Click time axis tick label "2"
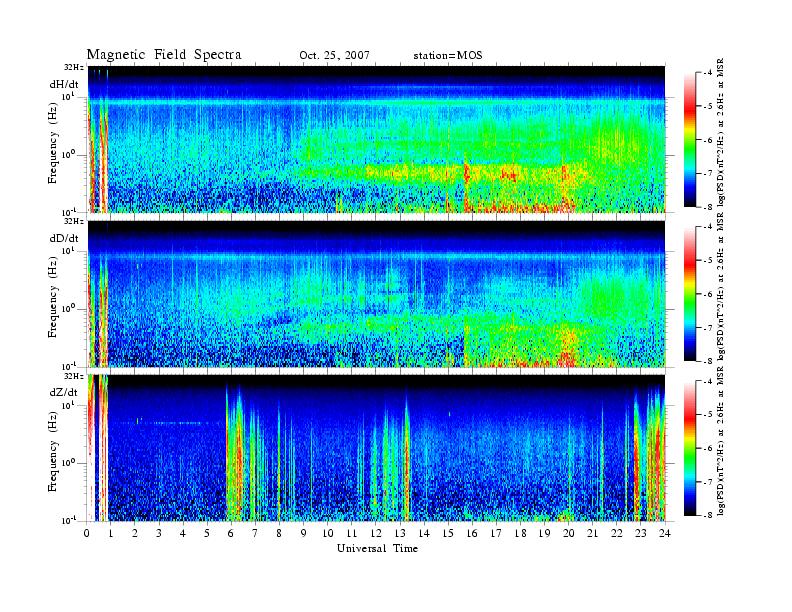 (x=135, y=534)
